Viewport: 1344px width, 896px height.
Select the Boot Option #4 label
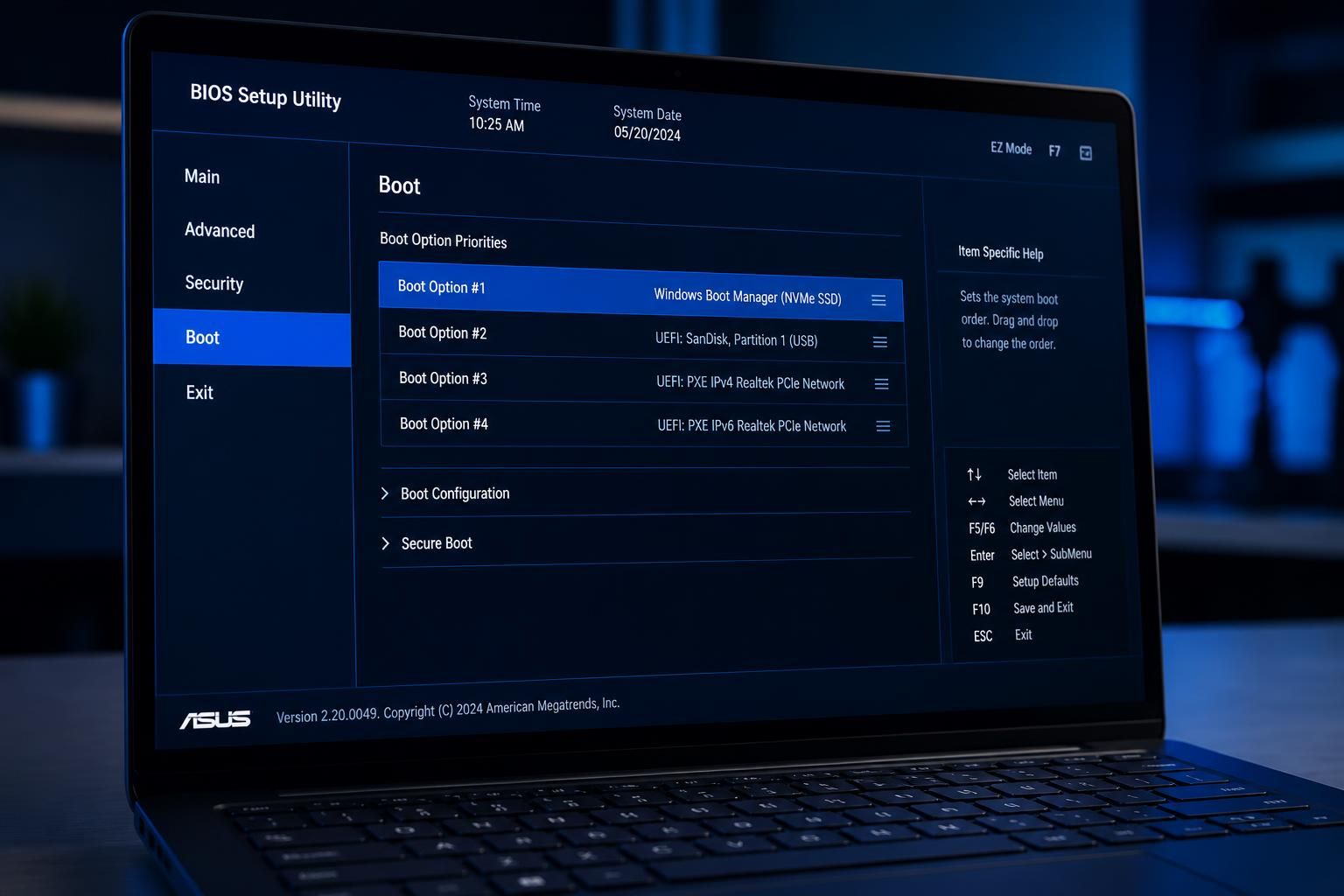pyautogui.click(x=444, y=423)
